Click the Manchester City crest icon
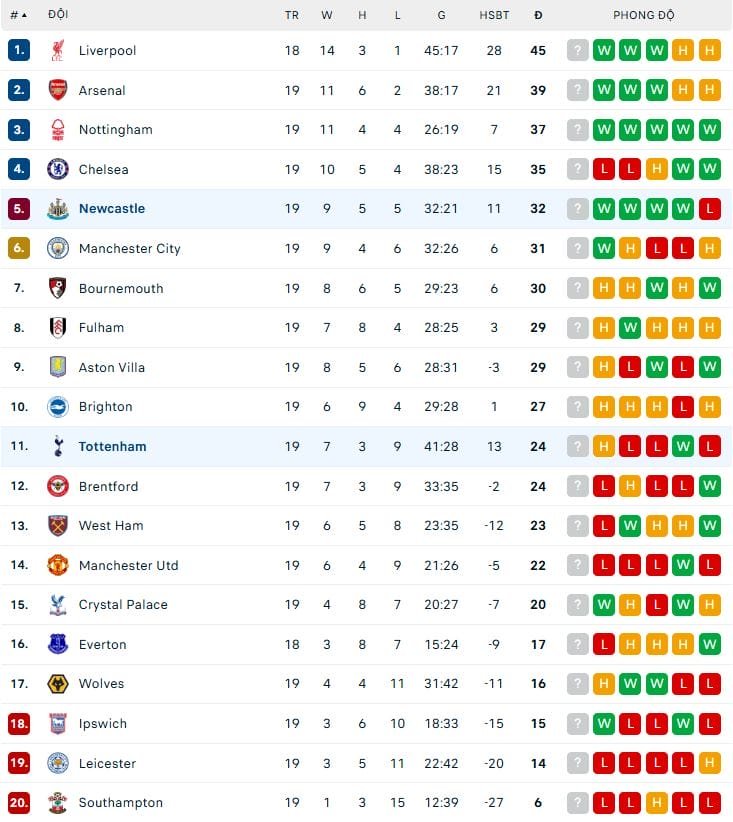The width and height of the screenshot is (733, 822). coord(58,248)
